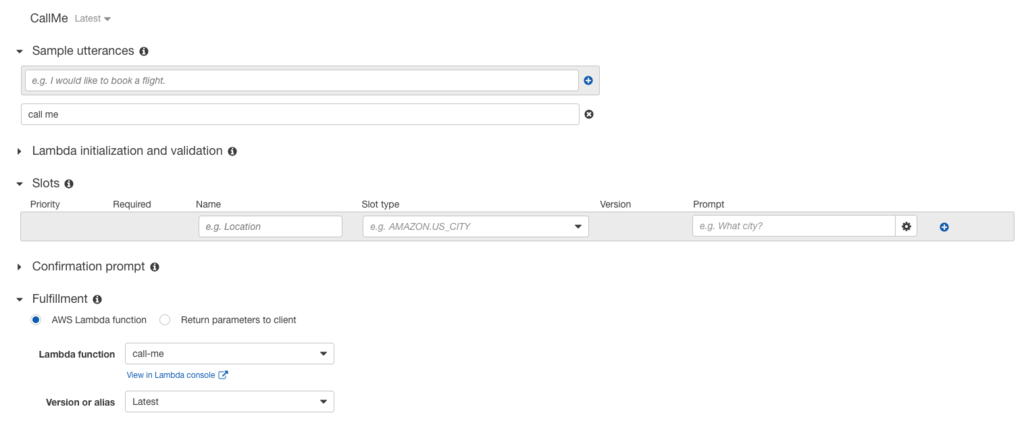Screen dimensions: 1024x436
Task: Click the Slot type column header
Action: click(380, 204)
